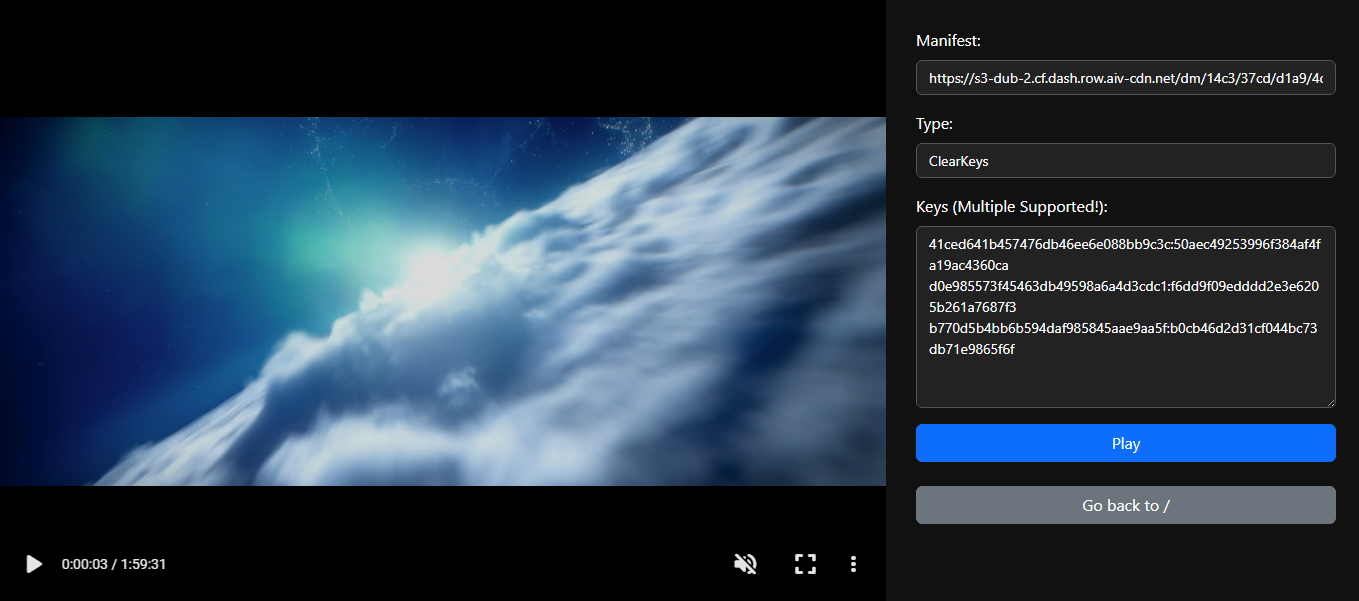The image size is (1359, 601).
Task: Play the video with the triangle icon
Action: click(x=34, y=564)
